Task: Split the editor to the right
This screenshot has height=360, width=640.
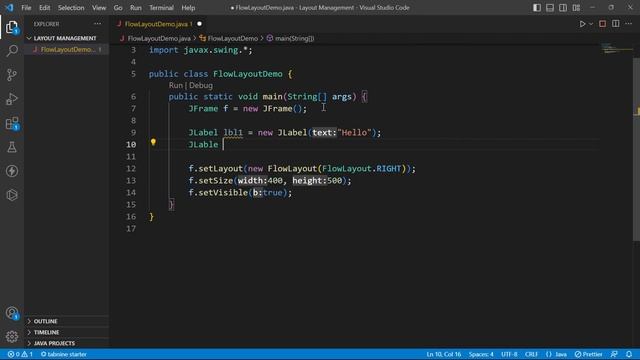Action: coord(616,24)
